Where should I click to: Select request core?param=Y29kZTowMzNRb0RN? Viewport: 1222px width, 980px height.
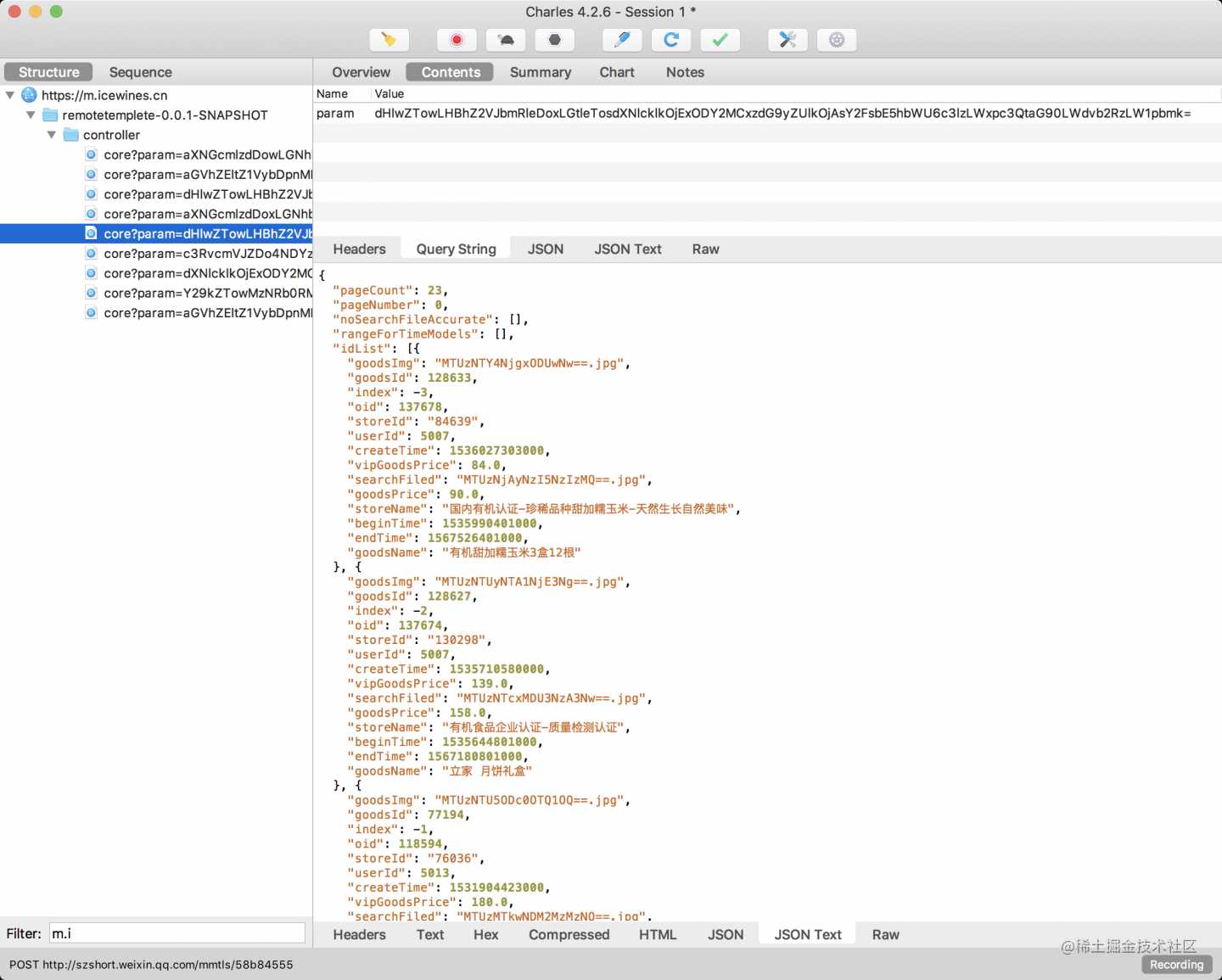tap(207, 293)
